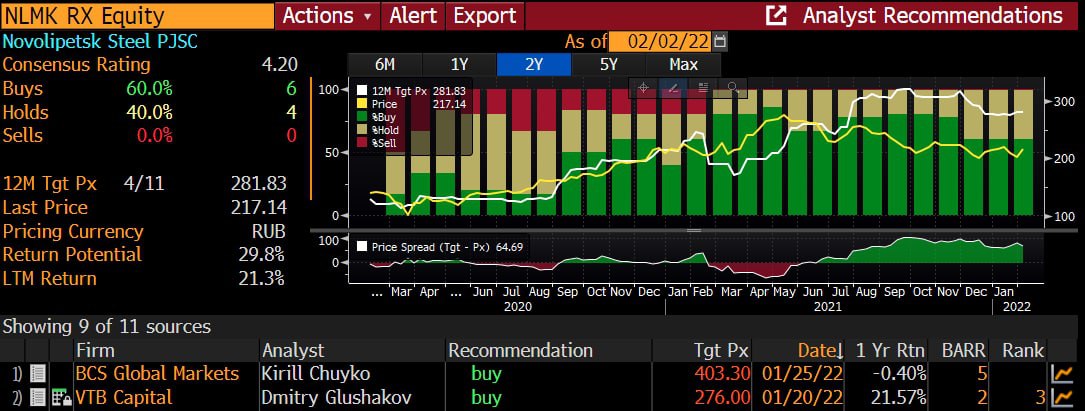Select the 2Y chart range tab
Image resolution: width=1085 pixels, height=411 pixels.
click(534, 65)
